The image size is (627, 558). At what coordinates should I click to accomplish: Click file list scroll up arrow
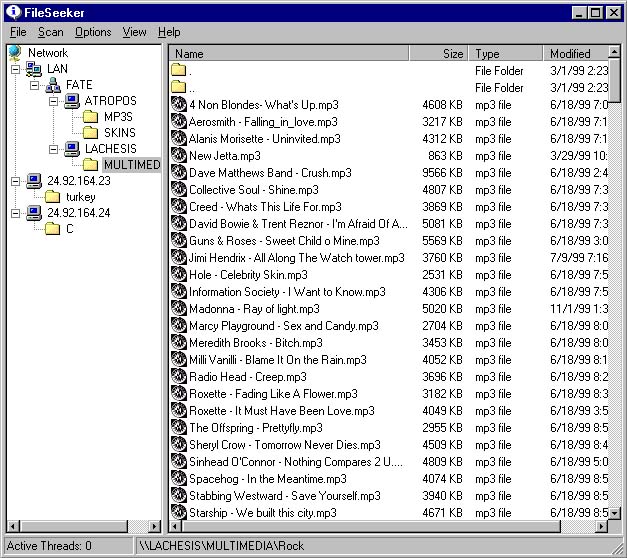tap(614, 51)
